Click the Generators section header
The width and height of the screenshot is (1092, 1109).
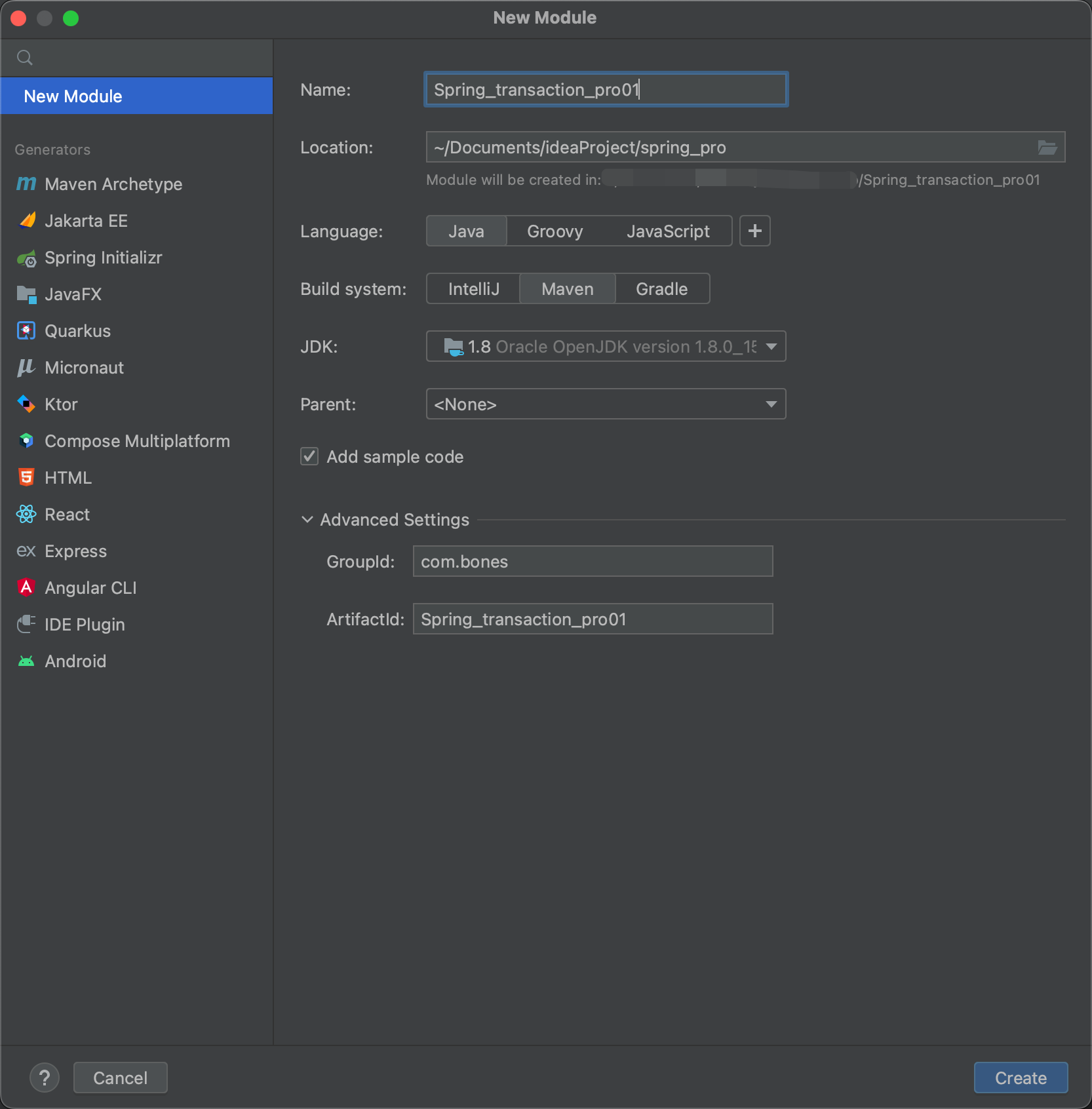coord(52,149)
